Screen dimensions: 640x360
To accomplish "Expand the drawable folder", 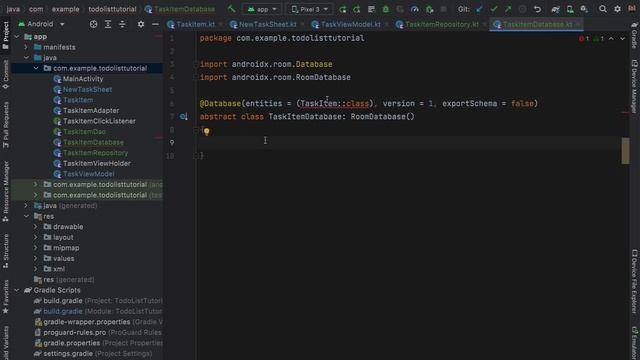I will tap(36, 227).
